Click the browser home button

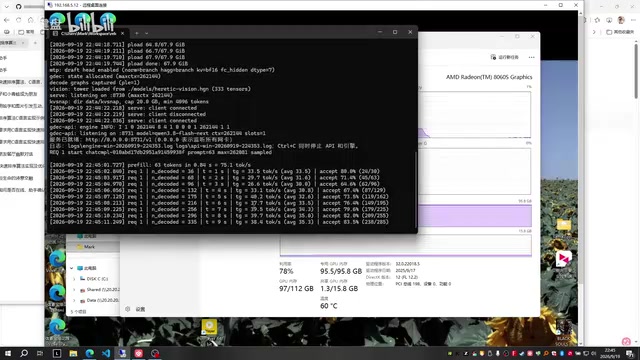[31, 20]
